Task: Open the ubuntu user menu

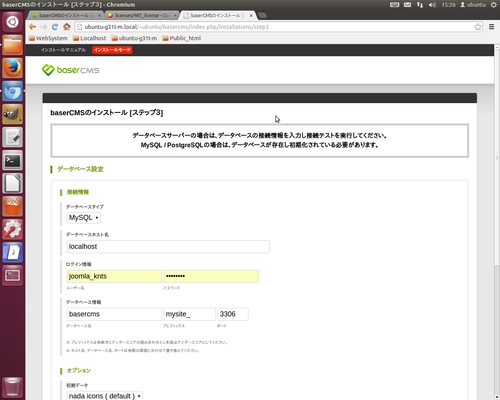Action: point(473,5)
